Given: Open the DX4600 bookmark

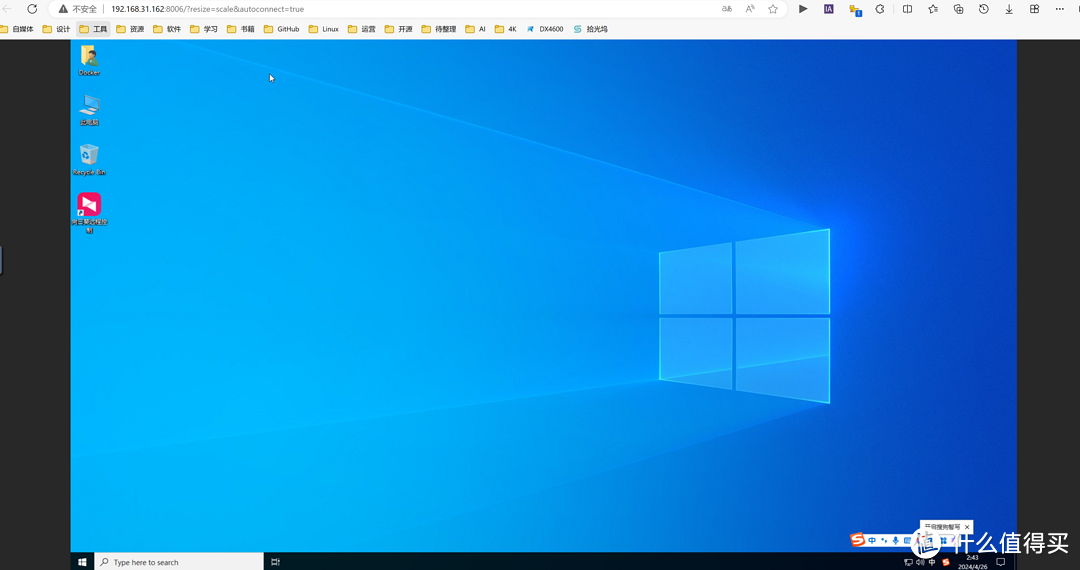Looking at the screenshot, I should coord(545,29).
